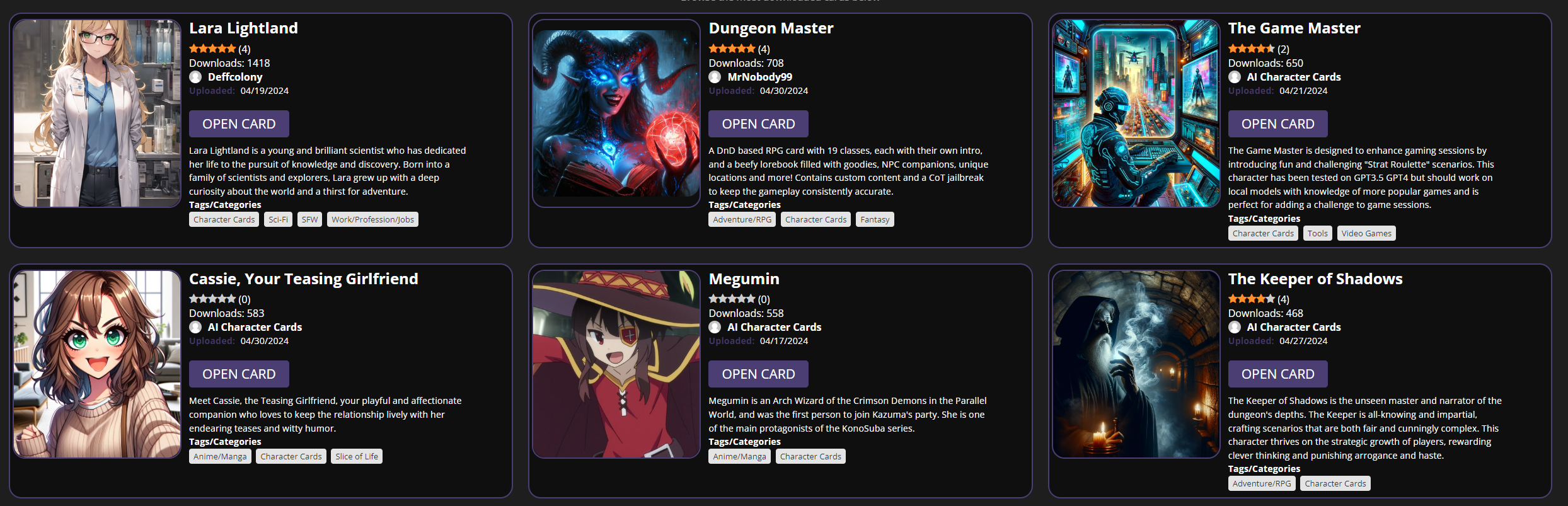Open the Dungeon Master card
The image size is (1568, 506).
(758, 124)
